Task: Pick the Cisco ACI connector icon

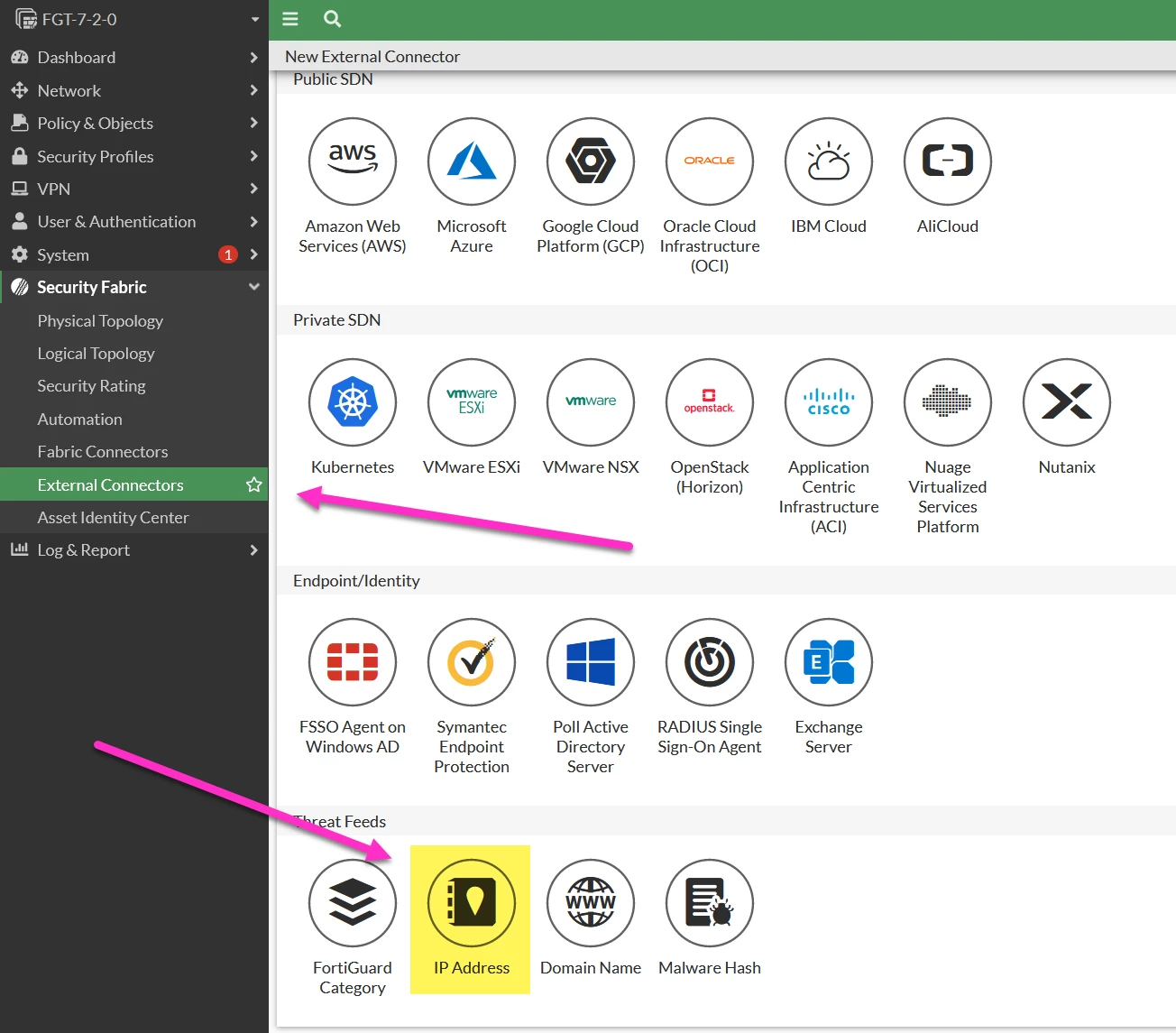Action: click(829, 402)
